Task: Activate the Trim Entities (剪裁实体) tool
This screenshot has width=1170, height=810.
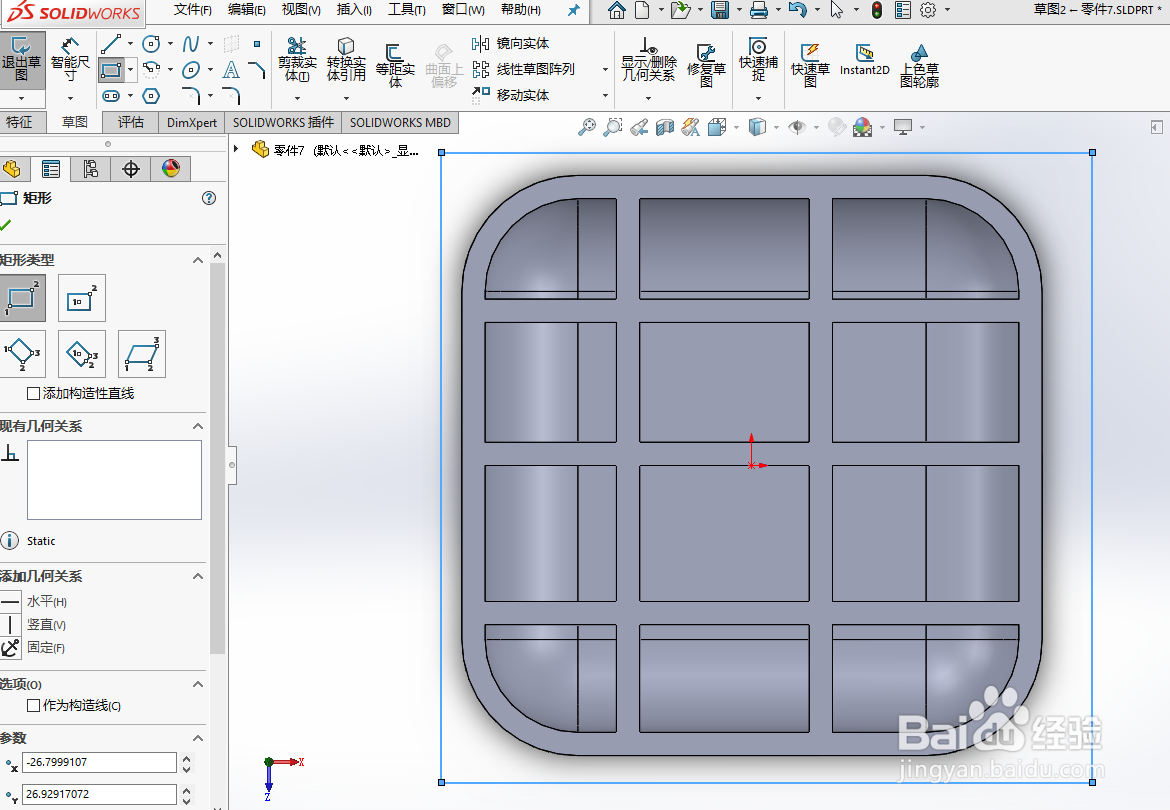Action: pyautogui.click(x=296, y=60)
